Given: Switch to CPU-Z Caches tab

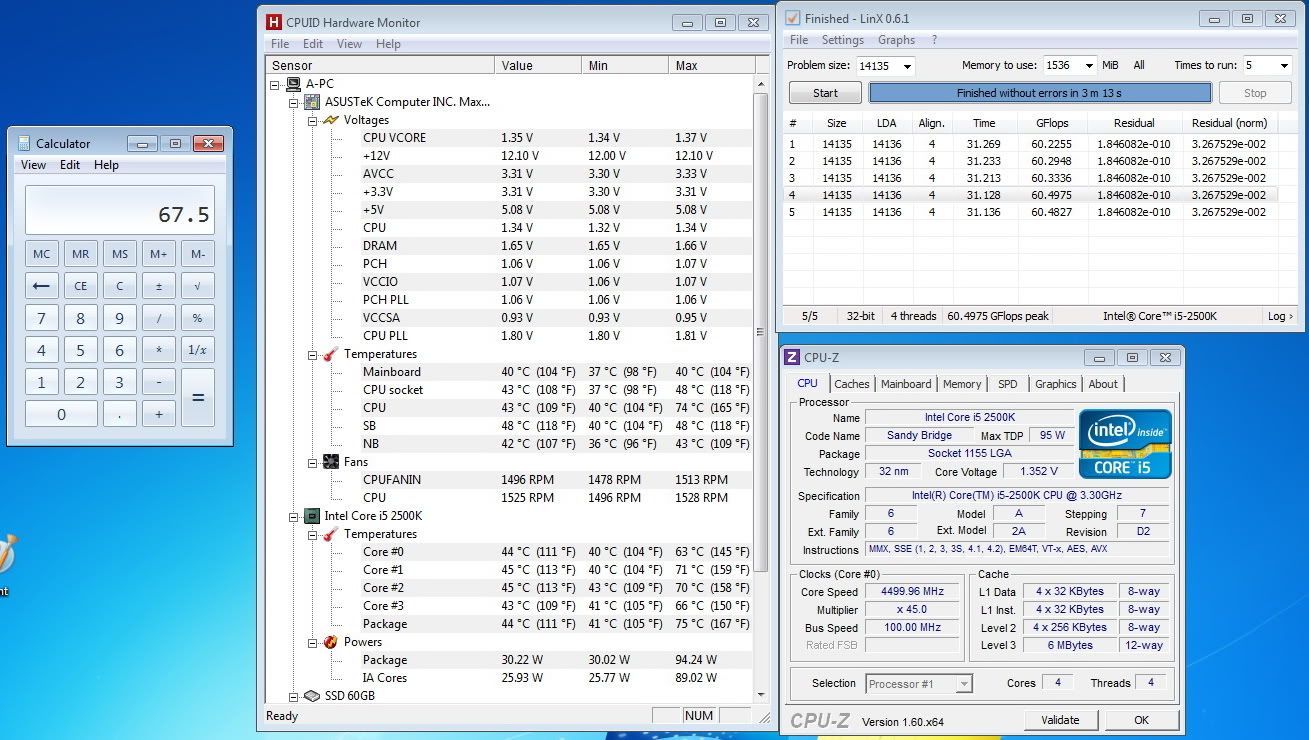Looking at the screenshot, I should point(851,384).
